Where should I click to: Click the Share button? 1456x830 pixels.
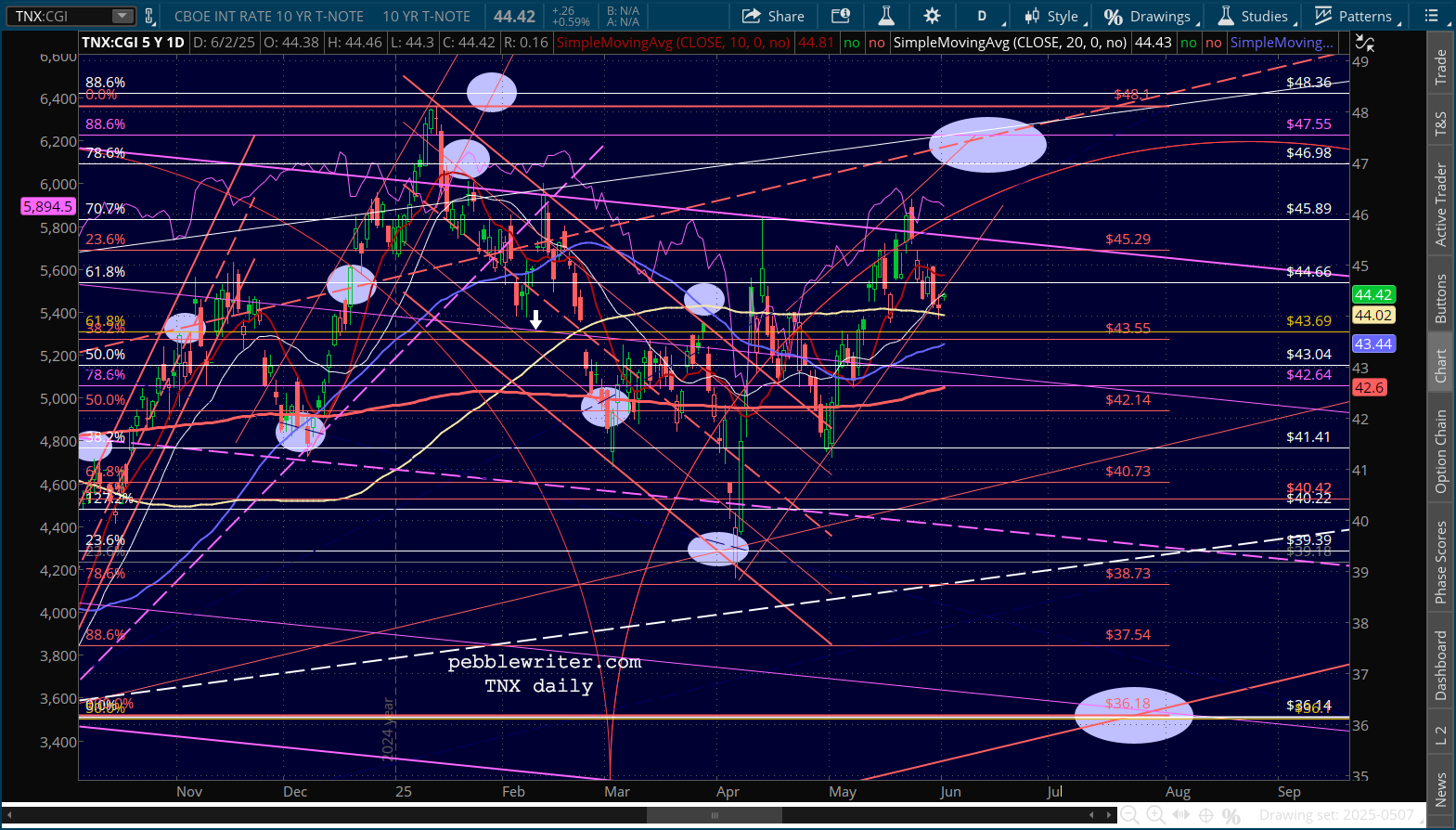coord(773,16)
